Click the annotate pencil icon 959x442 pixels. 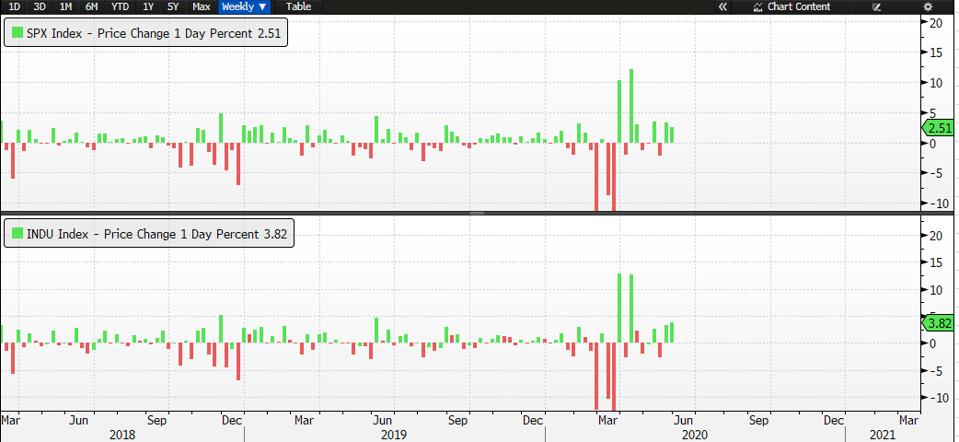click(x=876, y=7)
